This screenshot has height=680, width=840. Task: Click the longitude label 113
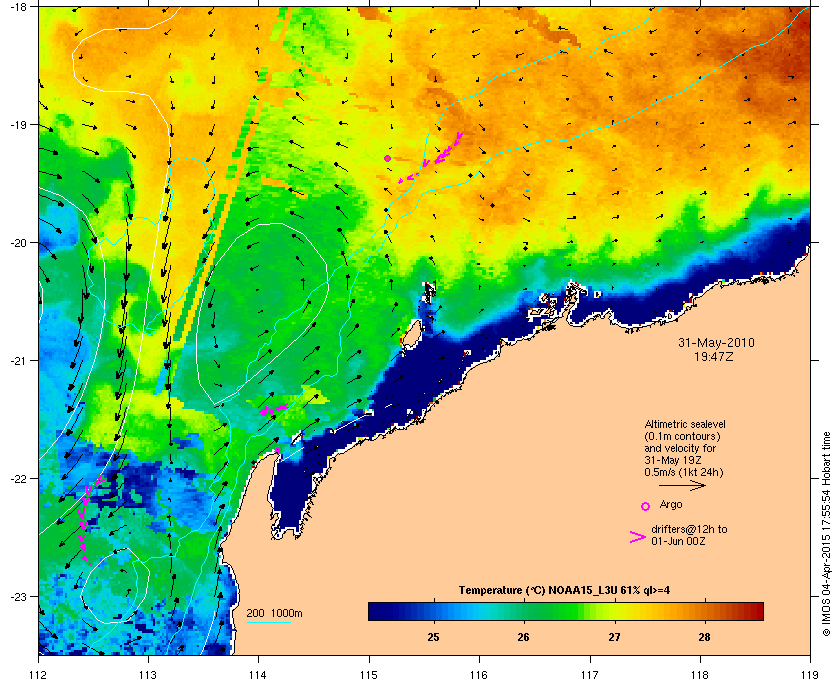click(x=148, y=675)
